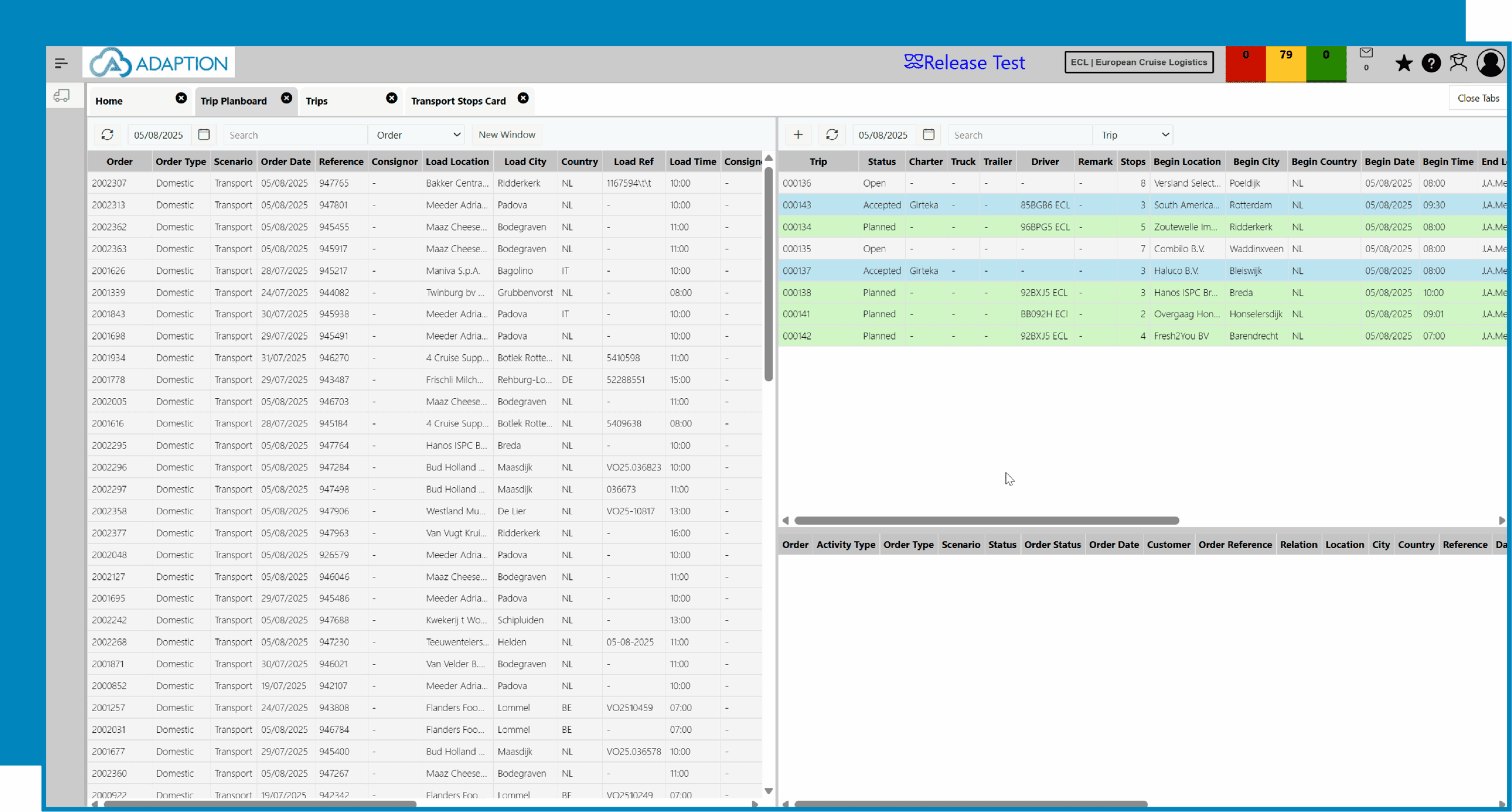This screenshot has height=812, width=1512.
Task: Switch to Transport Stops Card tab
Action: (x=458, y=101)
